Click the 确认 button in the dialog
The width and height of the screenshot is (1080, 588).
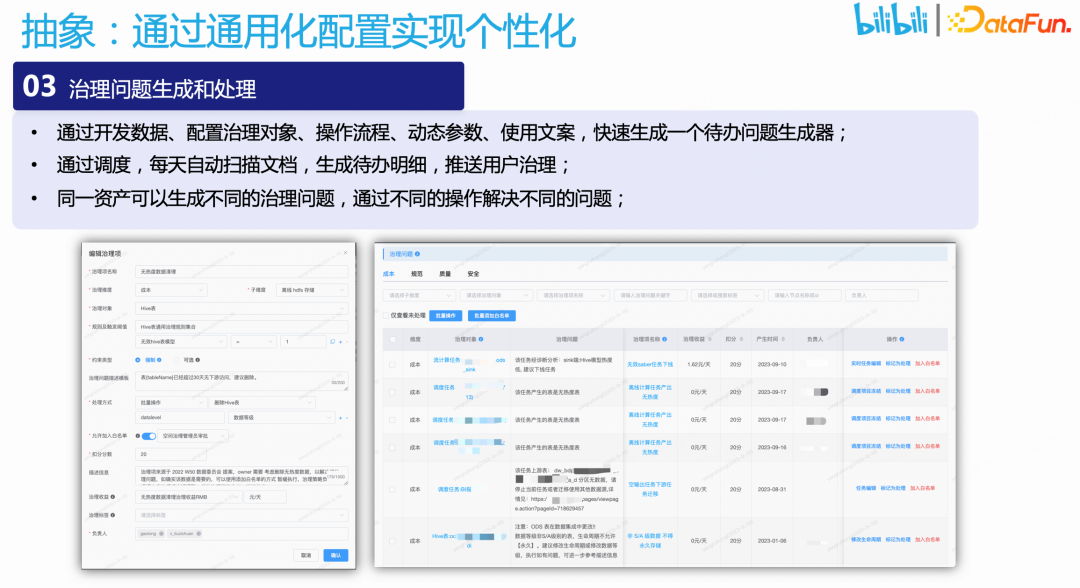pos(338,555)
